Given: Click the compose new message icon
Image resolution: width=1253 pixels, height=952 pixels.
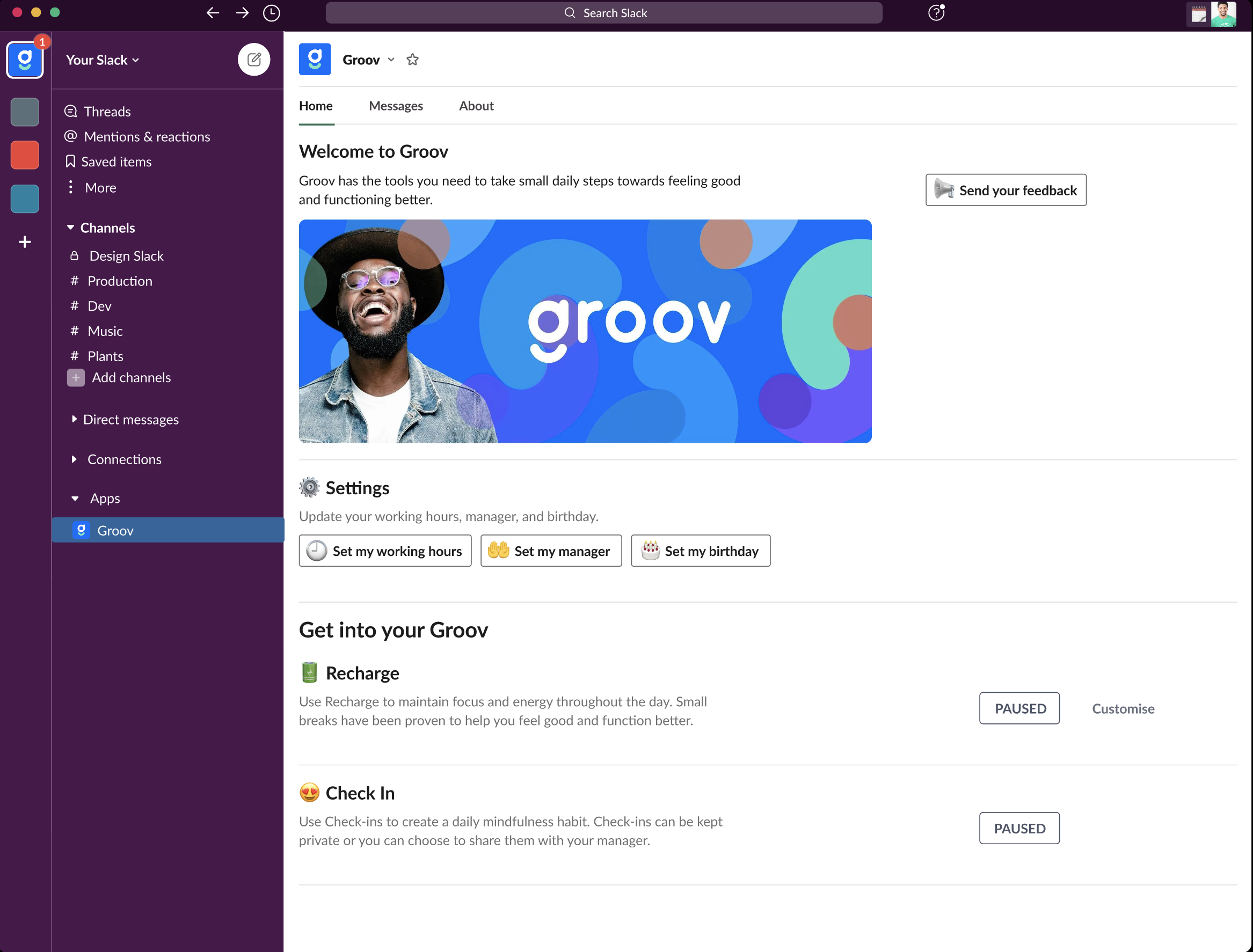Looking at the screenshot, I should (253, 59).
